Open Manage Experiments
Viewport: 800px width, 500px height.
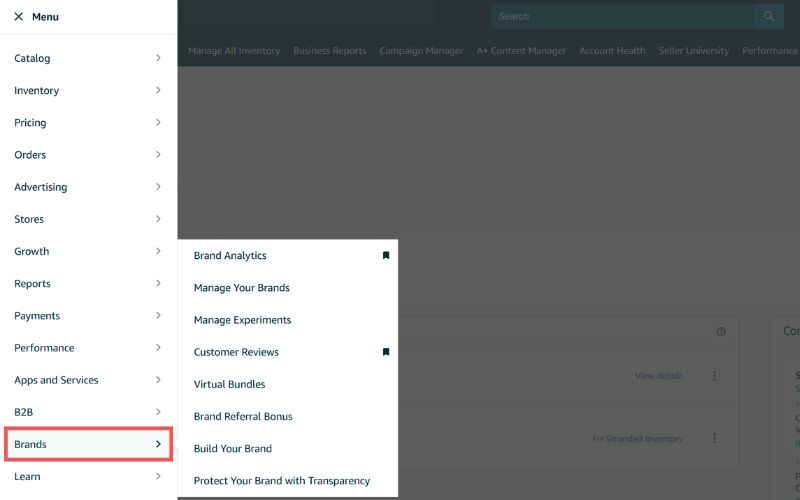click(242, 320)
